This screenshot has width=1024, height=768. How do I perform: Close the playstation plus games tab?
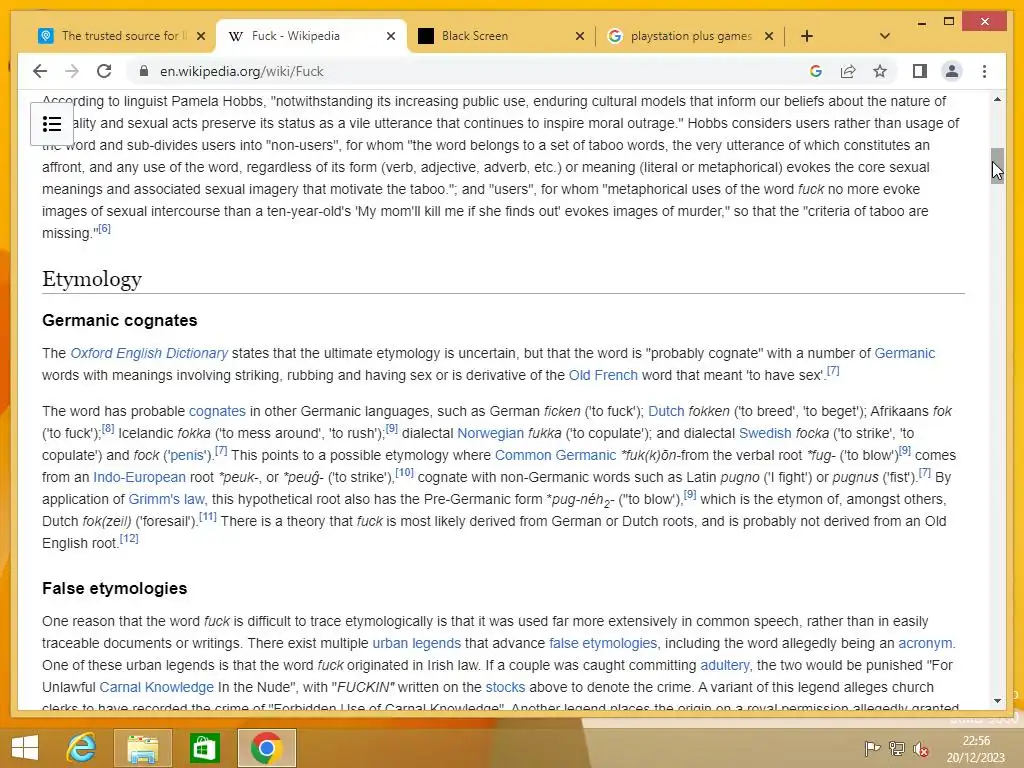769,36
